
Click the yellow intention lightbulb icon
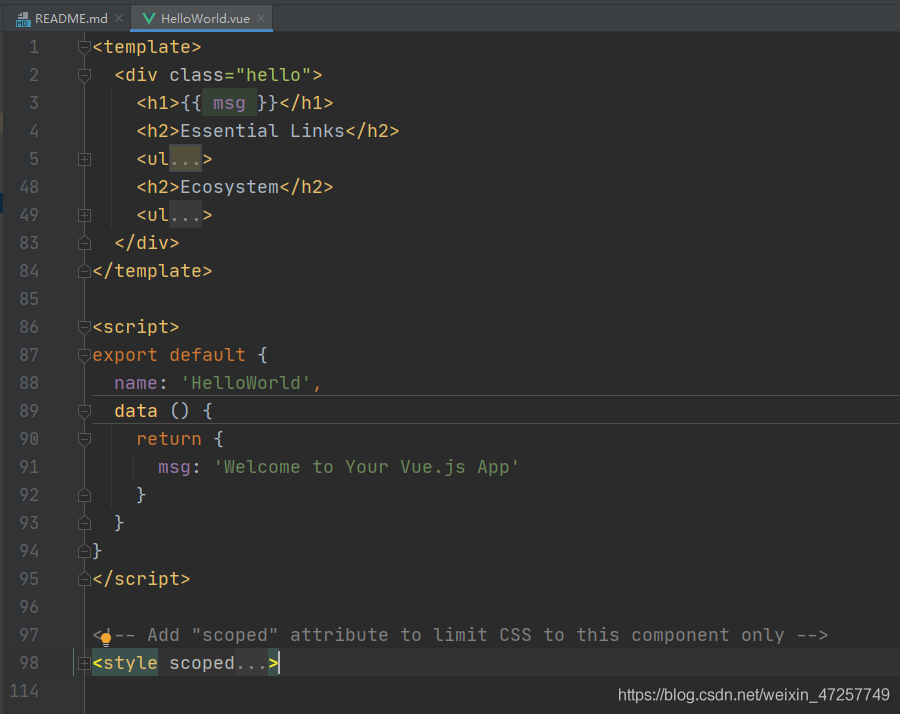(106, 638)
